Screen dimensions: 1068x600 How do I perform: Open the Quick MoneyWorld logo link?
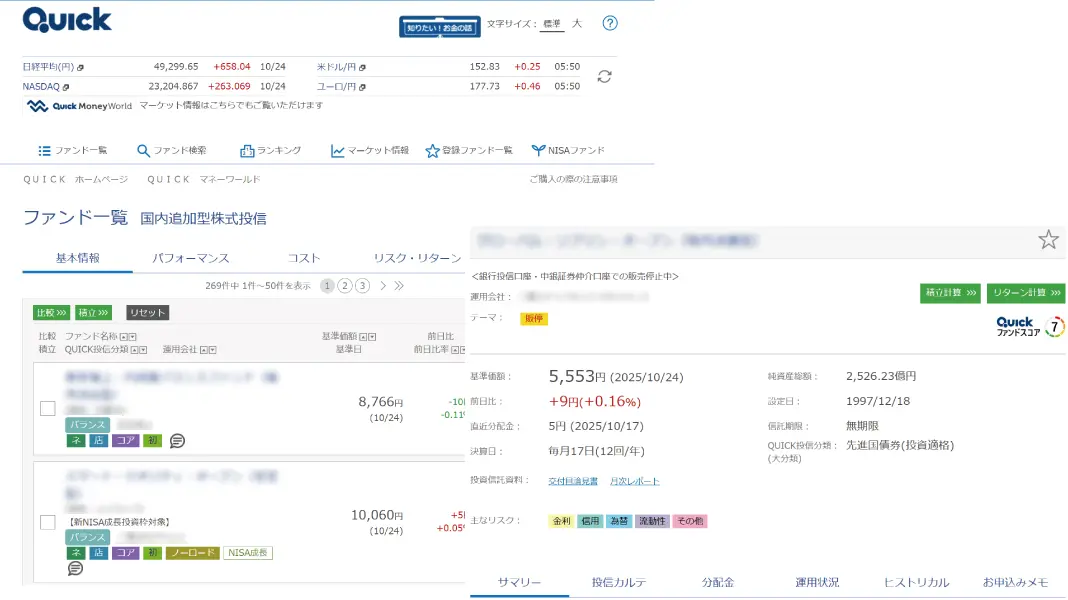[79, 106]
